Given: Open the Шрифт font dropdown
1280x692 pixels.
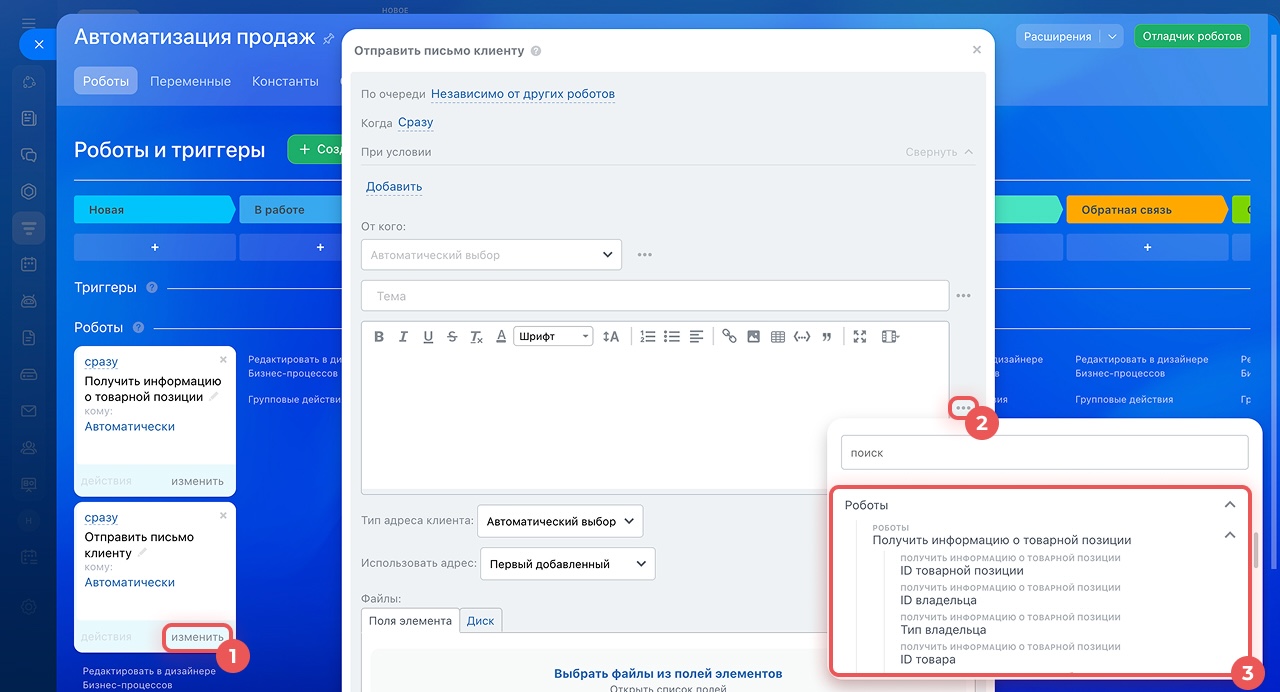Looking at the screenshot, I should 553,337.
